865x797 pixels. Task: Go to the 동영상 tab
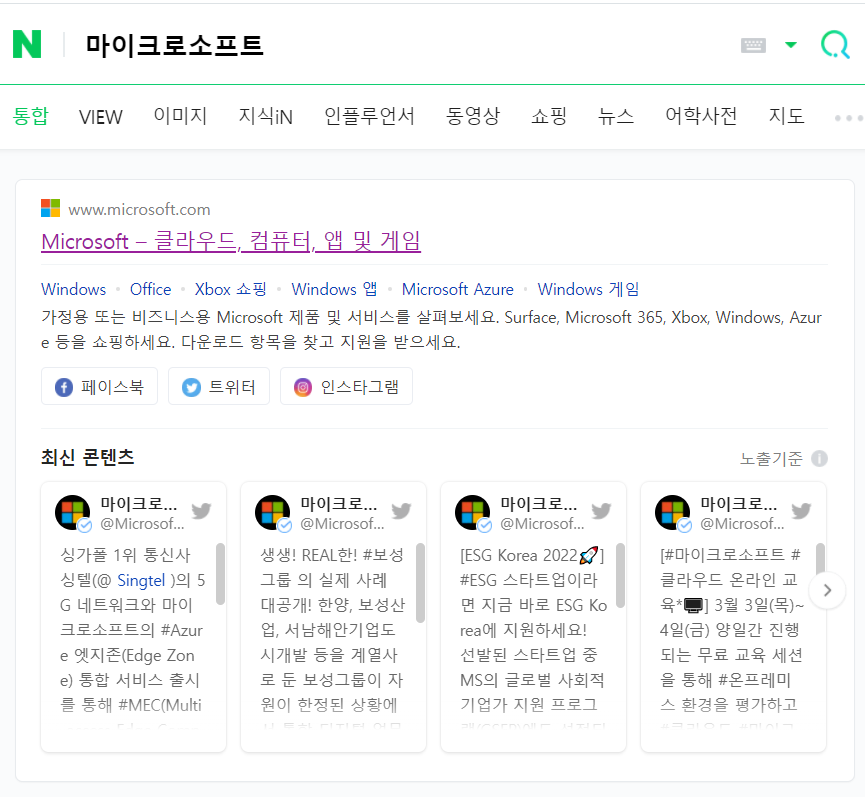coord(473,116)
